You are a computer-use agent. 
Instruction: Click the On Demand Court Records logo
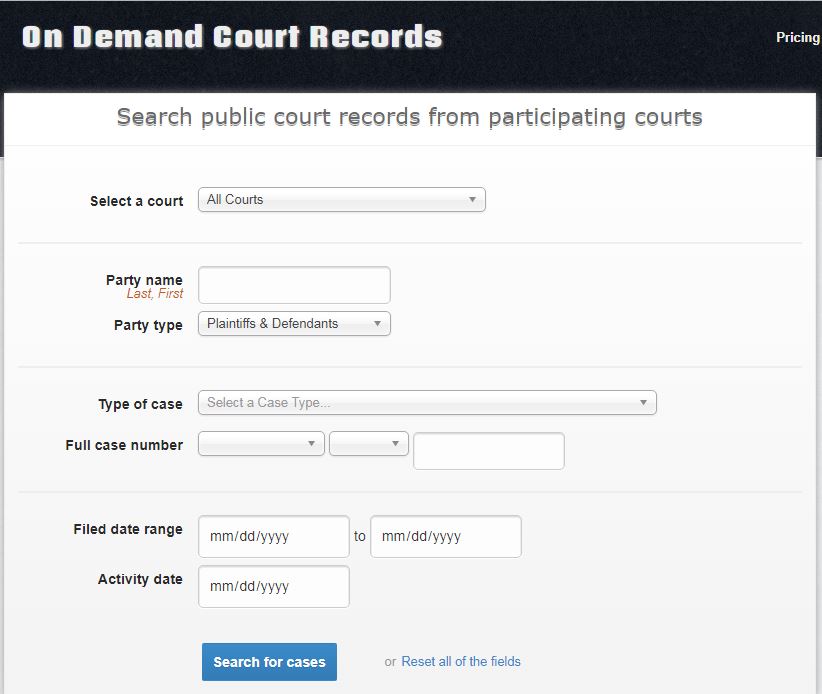(232, 37)
